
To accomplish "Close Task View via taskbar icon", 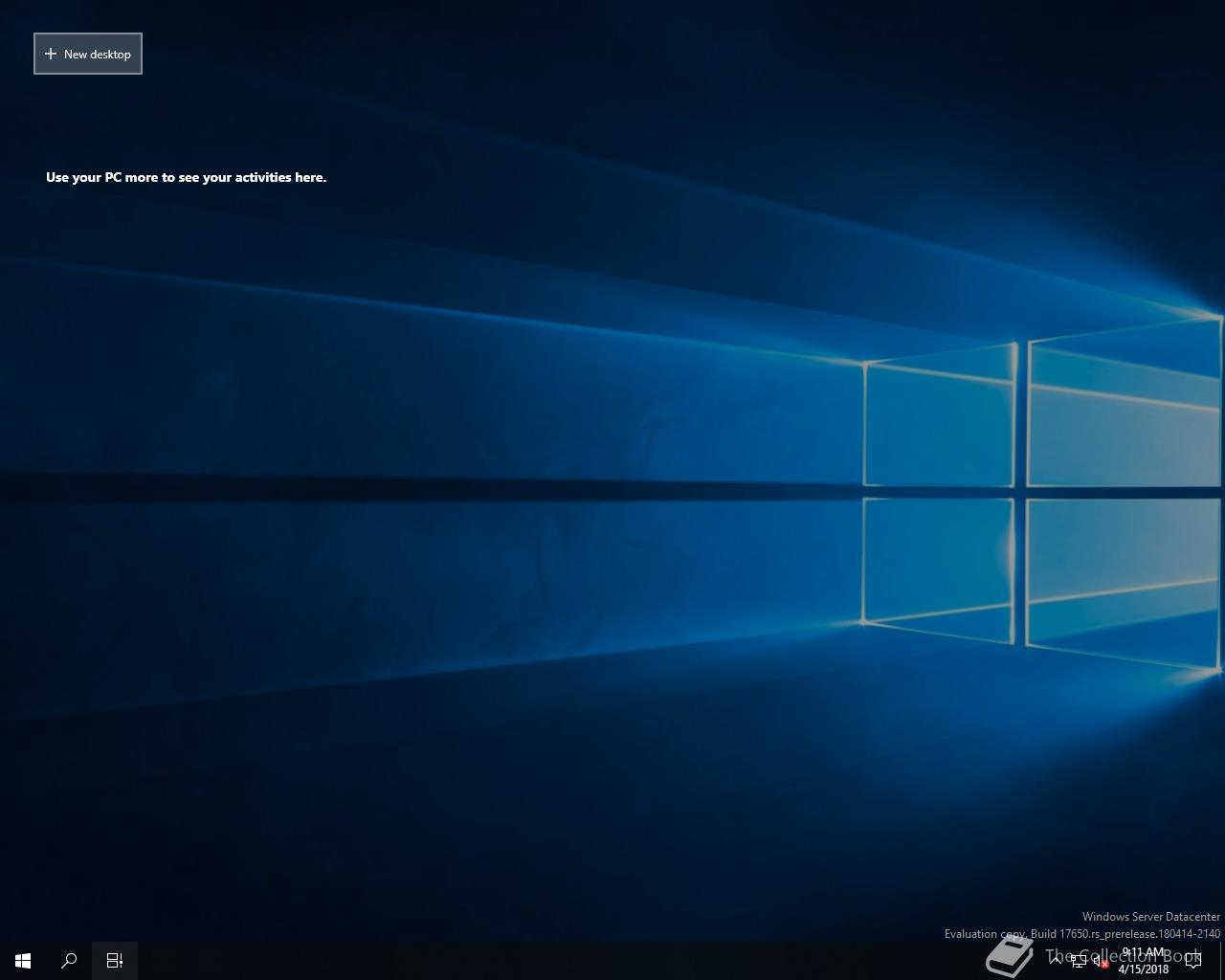I will pyautogui.click(x=115, y=961).
